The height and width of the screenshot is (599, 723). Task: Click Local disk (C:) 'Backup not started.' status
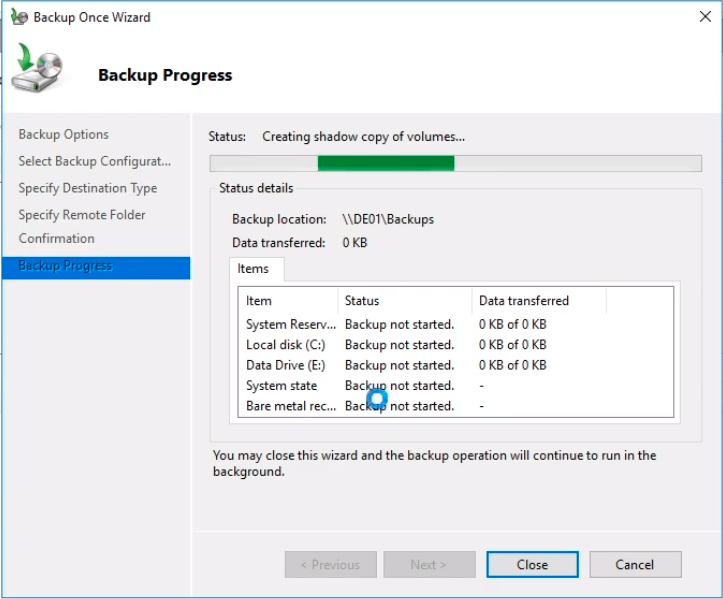pos(399,345)
